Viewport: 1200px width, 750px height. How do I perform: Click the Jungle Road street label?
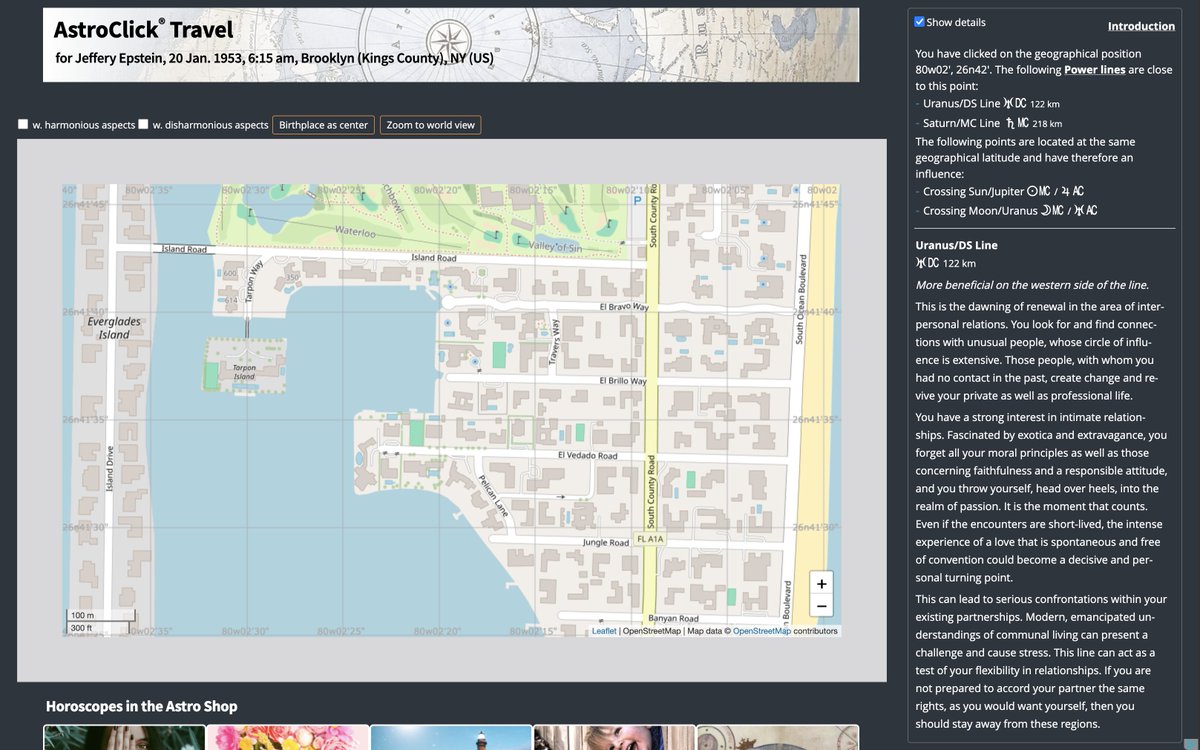(x=605, y=543)
